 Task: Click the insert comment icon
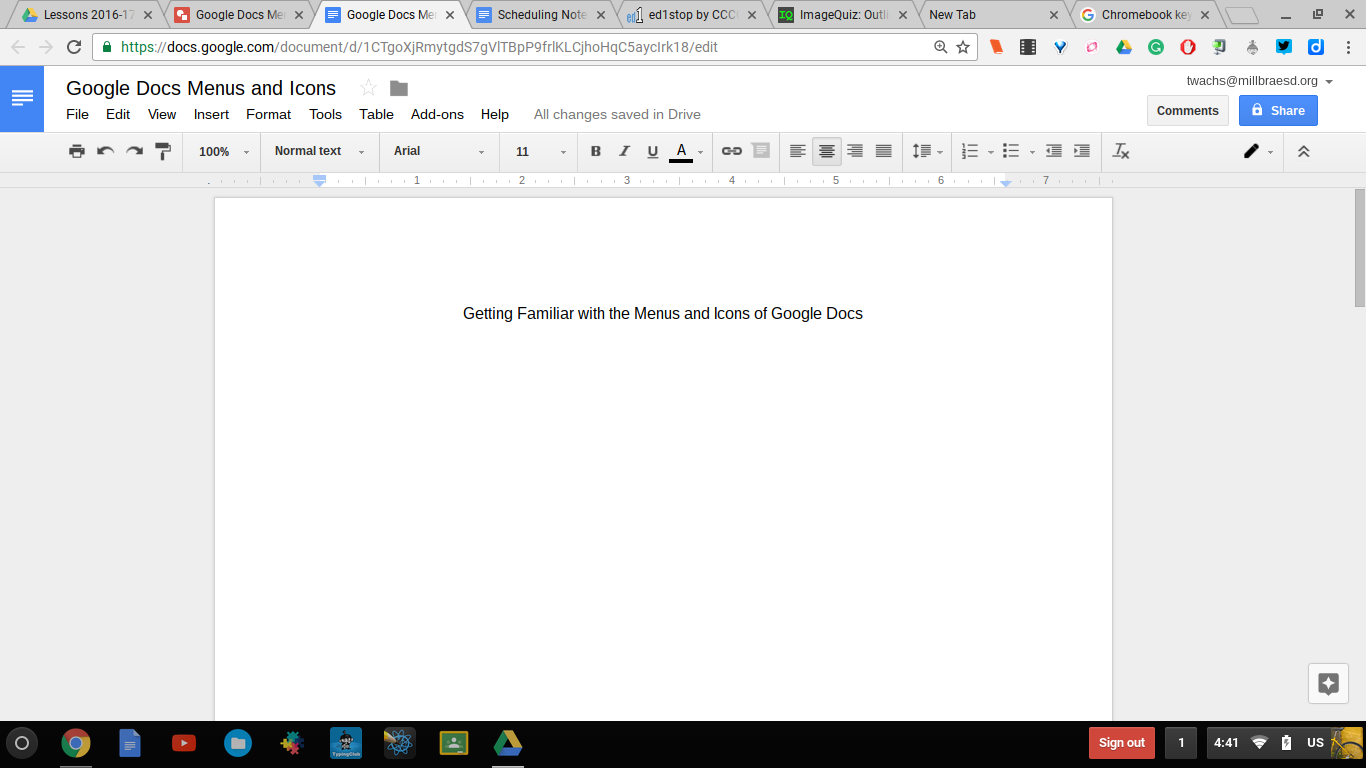pyautogui.click(x=761, y=151)
